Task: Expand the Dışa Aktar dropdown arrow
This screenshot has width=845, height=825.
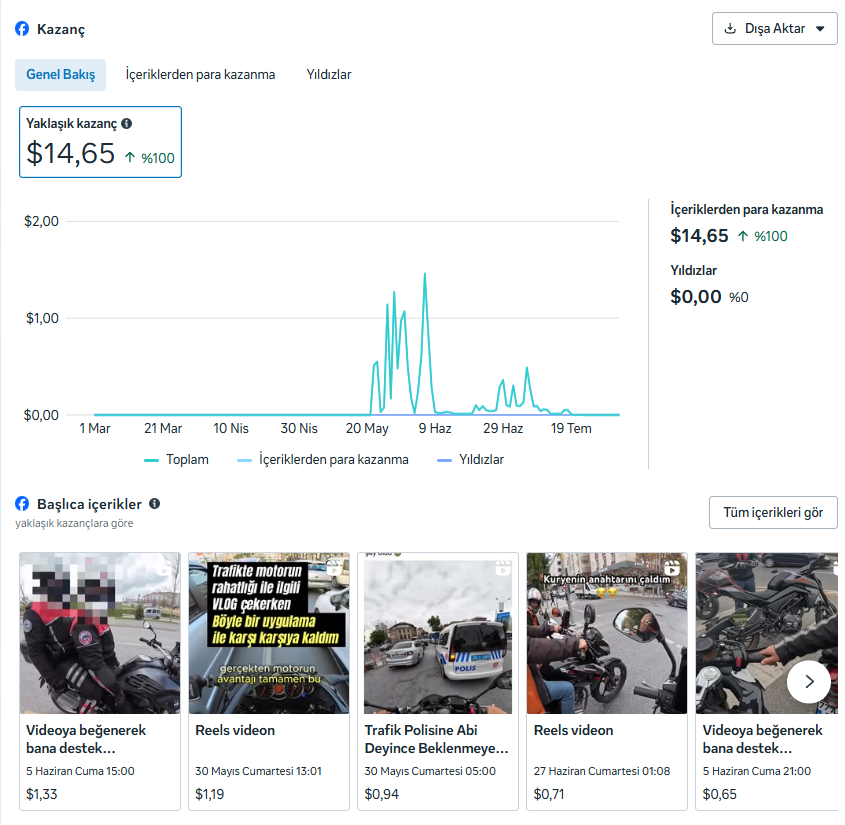Action: (x=820, y=29)
